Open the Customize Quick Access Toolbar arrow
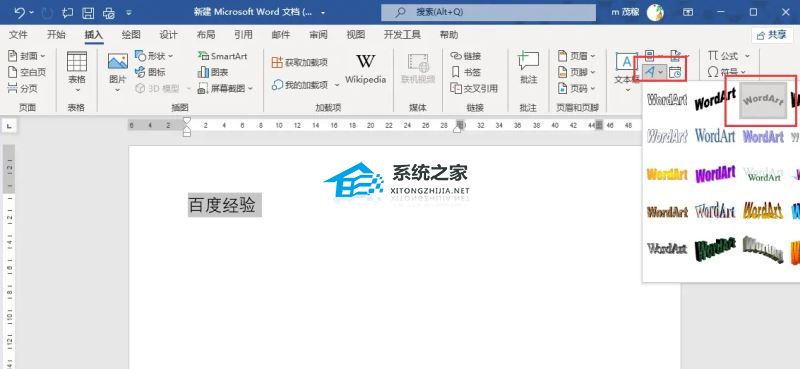The height and width of the screenshot is (369, 800). click(129, 12)
